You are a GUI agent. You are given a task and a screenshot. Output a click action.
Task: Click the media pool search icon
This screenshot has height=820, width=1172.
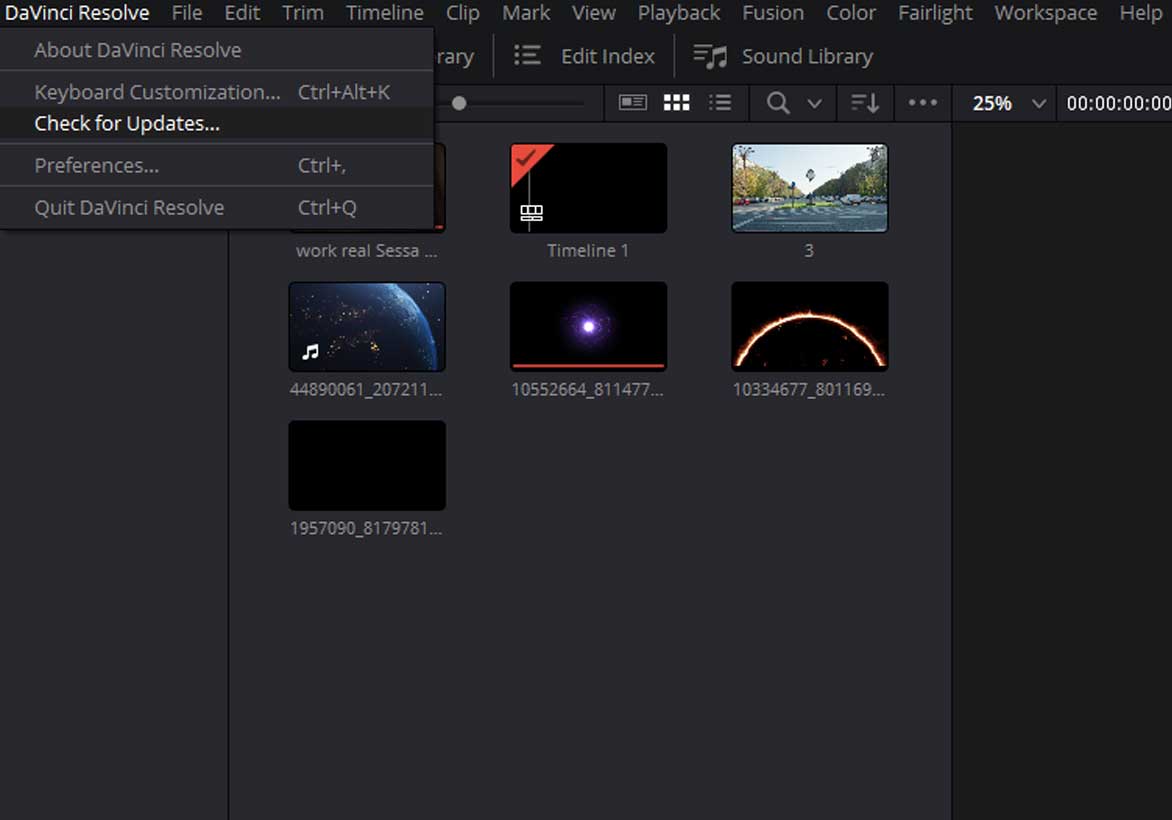pyautogui.click(x=778, y=102)
